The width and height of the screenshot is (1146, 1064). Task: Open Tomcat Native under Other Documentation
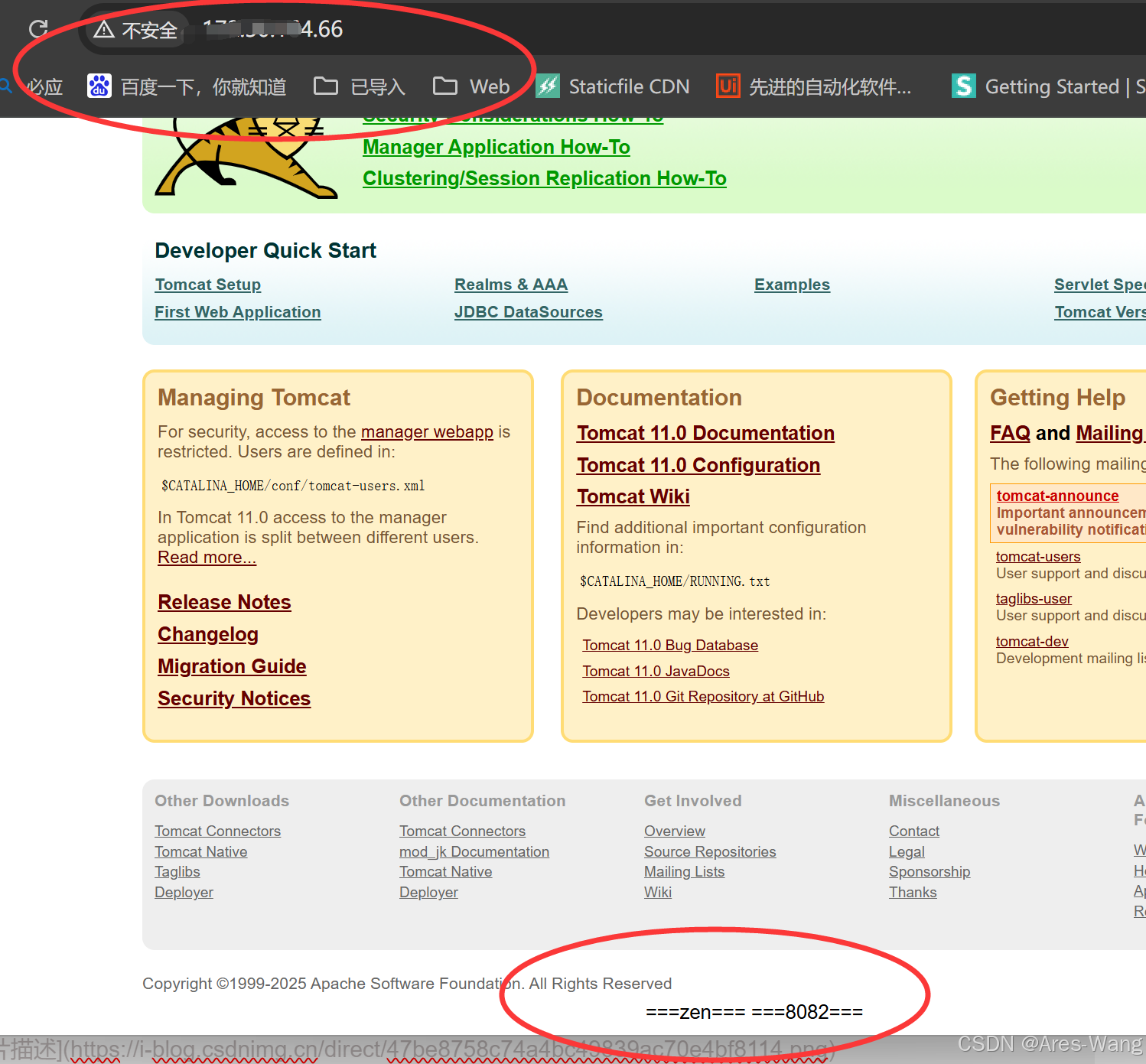(x=446, y=872)
